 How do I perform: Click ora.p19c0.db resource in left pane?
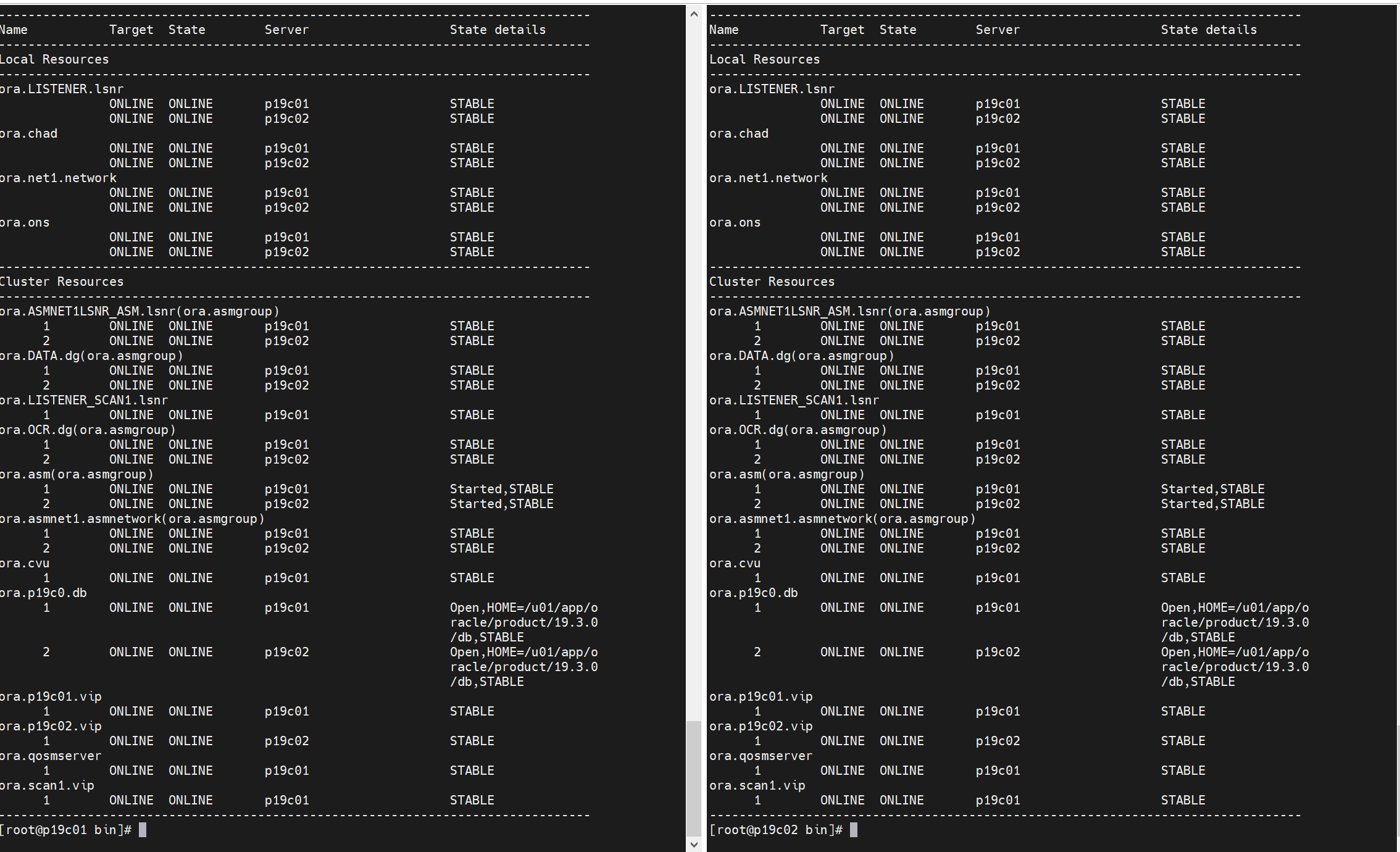coord(43,593)
